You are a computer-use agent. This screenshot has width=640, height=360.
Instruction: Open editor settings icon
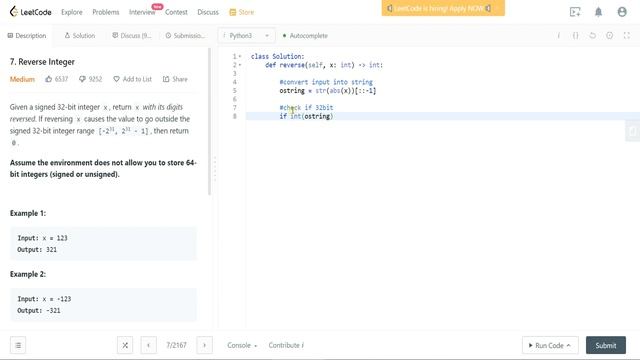pos(609,36)
